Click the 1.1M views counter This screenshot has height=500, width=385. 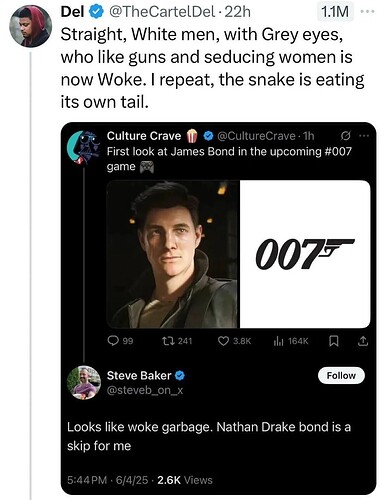coord(335,12)
